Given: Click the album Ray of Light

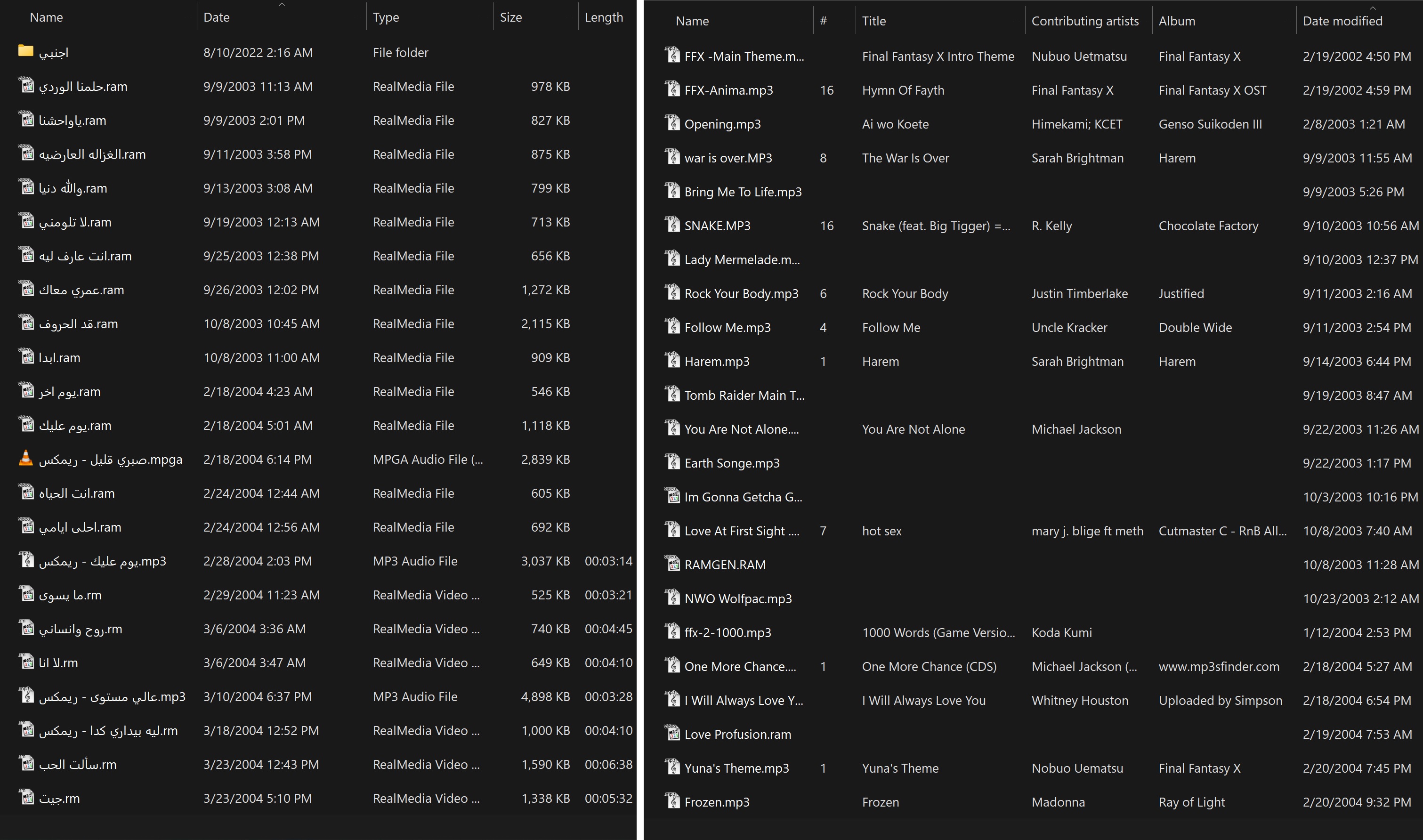Looking at the screenshot, I should coord(1191,802).
